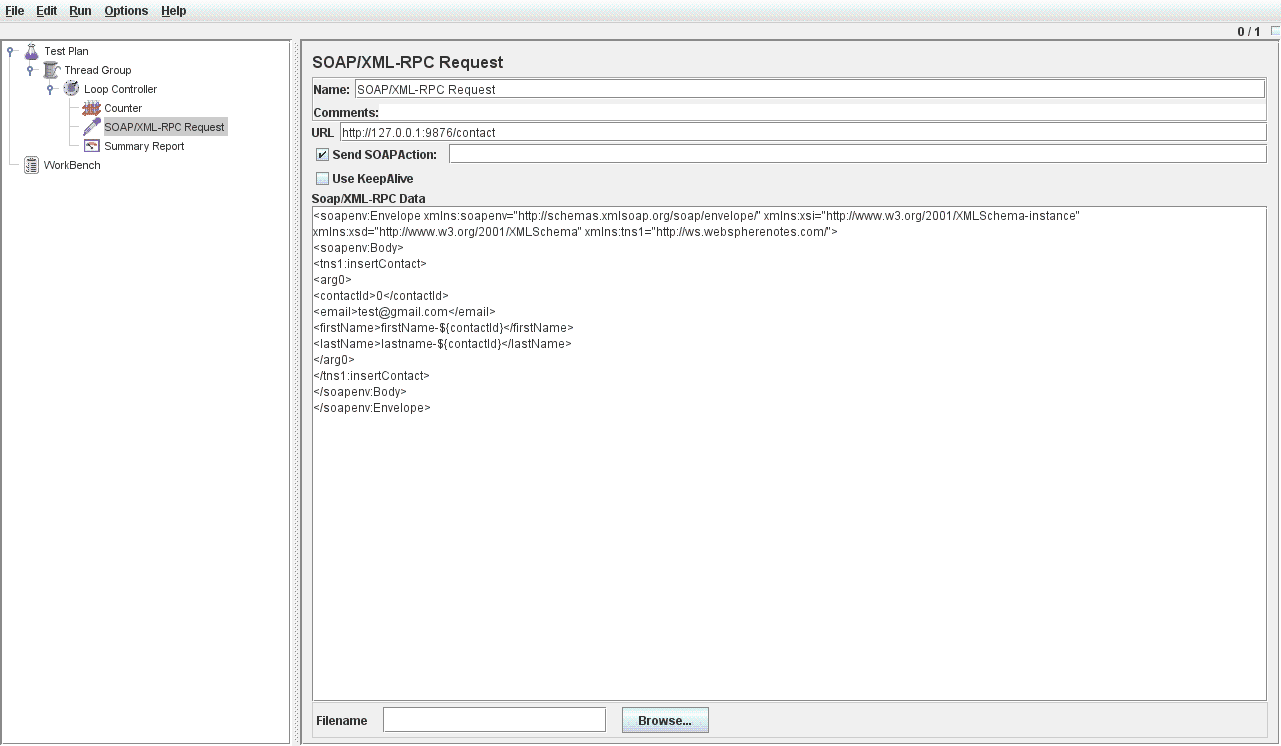
Task: Click the Thread Group beaker icon
Action: [51, 70]
